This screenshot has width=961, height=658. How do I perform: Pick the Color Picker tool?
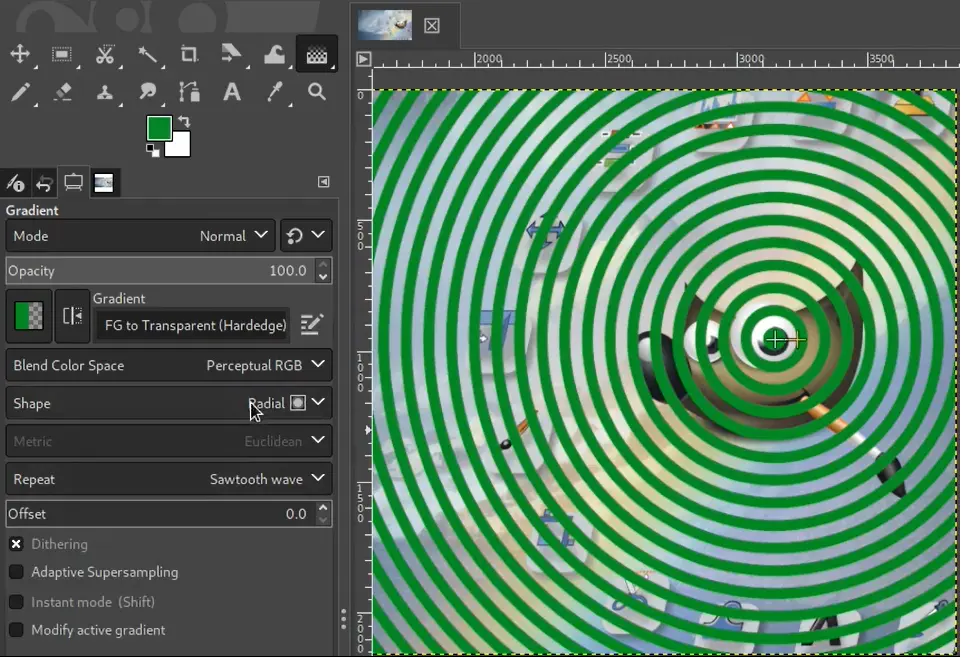[274, 92]
